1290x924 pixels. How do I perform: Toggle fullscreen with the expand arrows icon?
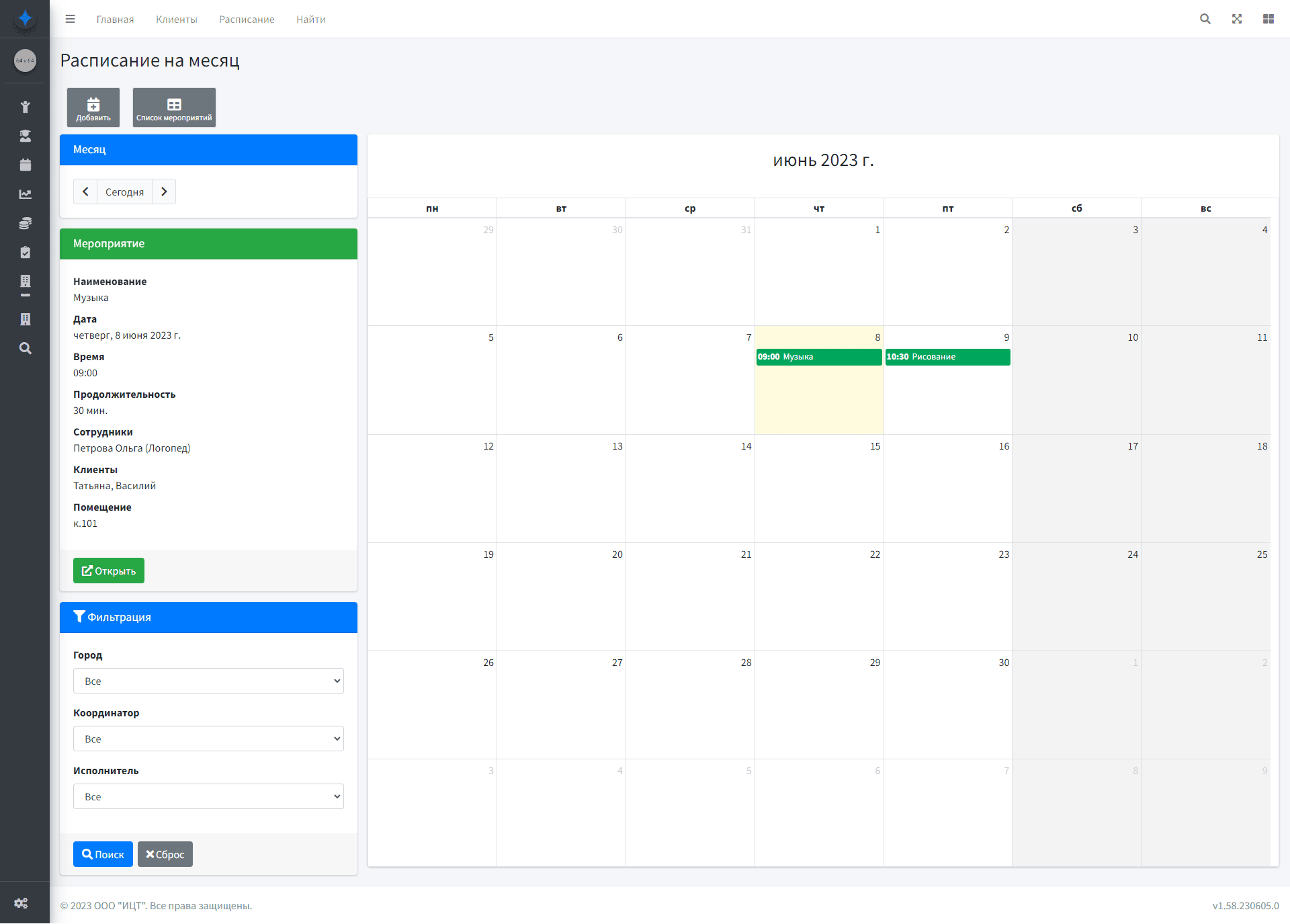[x=1237, y=19]
